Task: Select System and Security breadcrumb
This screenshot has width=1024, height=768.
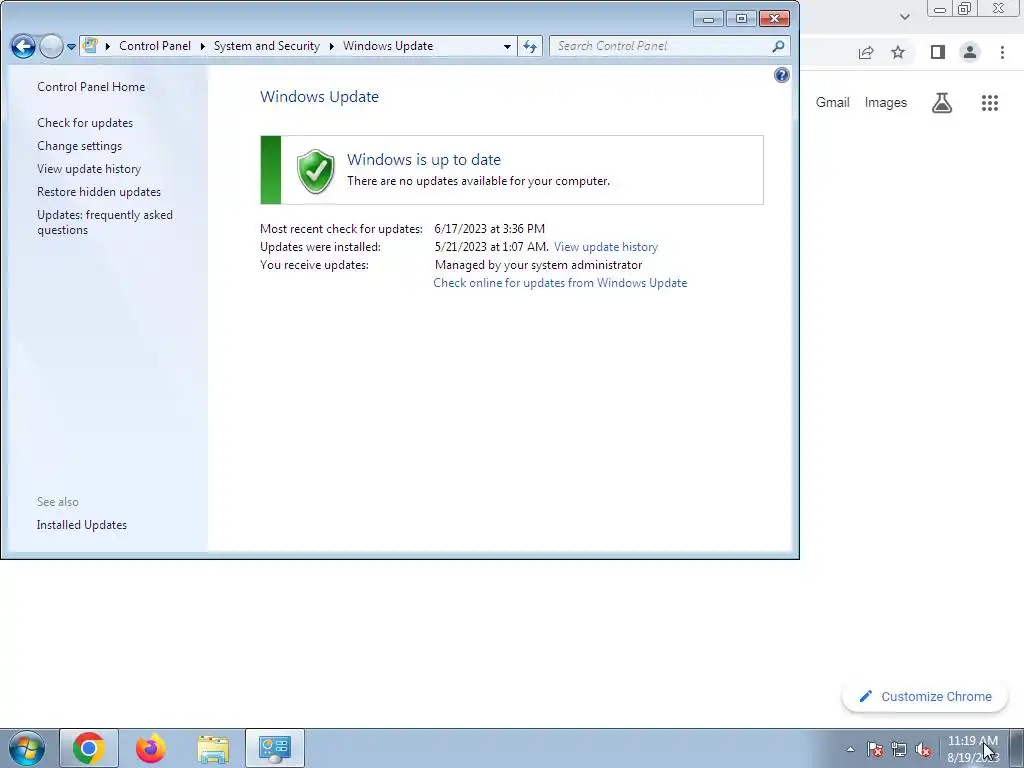Action: coord(266,46)
